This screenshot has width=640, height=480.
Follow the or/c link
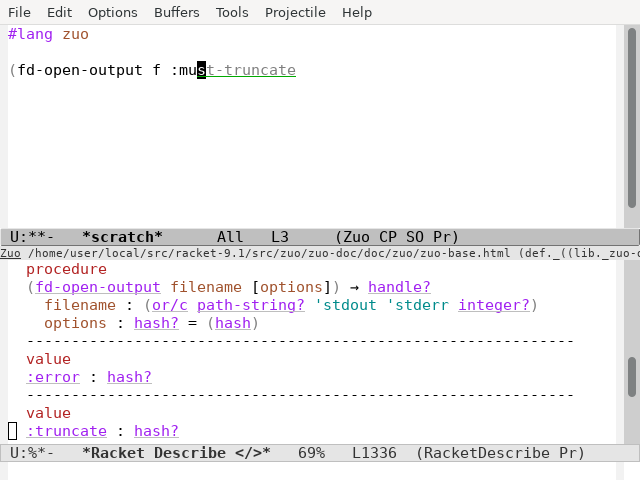click(x=170, y=305)
